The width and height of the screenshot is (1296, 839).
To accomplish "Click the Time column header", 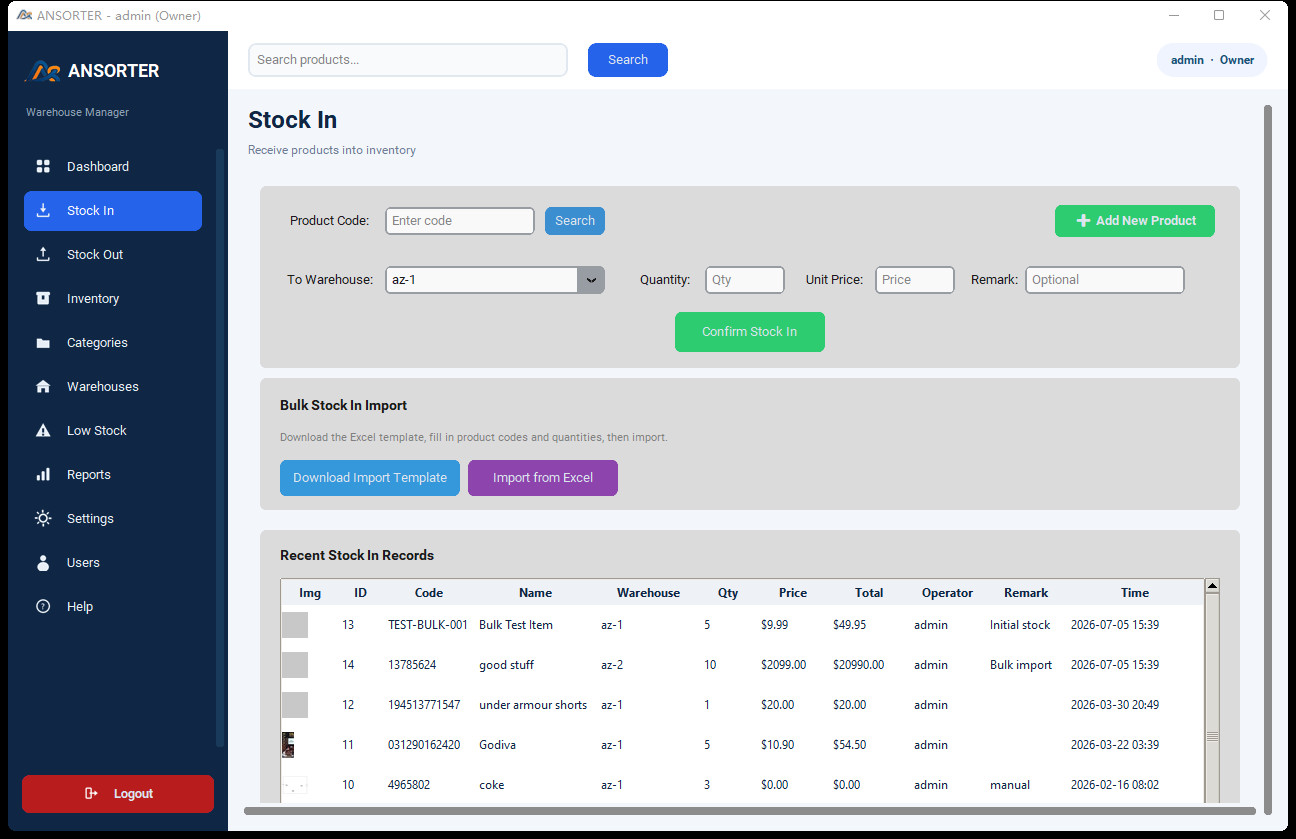I will (x=1135, y=593).
